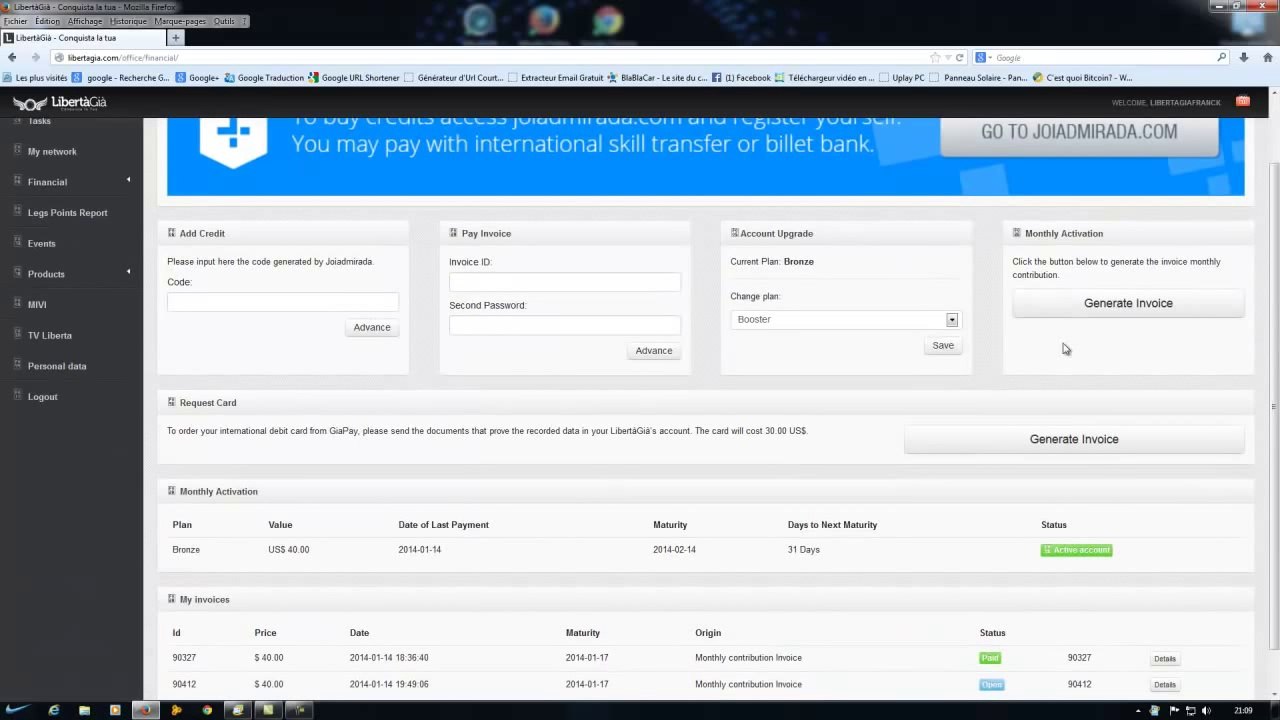Click Advance under Pay Invoice
Viewport: 1280px width, 720px height.
654,350
